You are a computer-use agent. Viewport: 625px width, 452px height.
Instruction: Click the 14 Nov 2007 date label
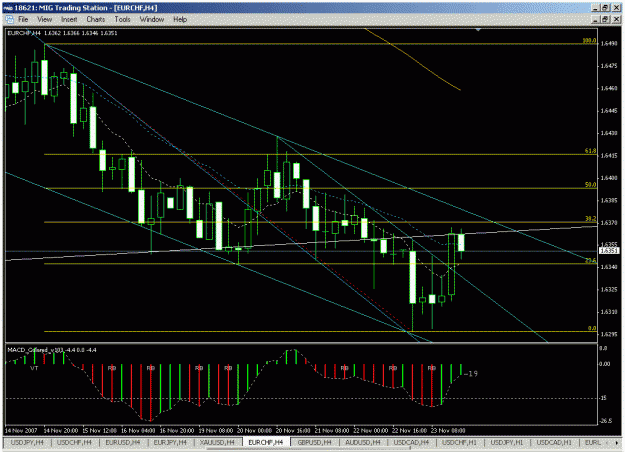pyautogui.click(x=21, y=430)
